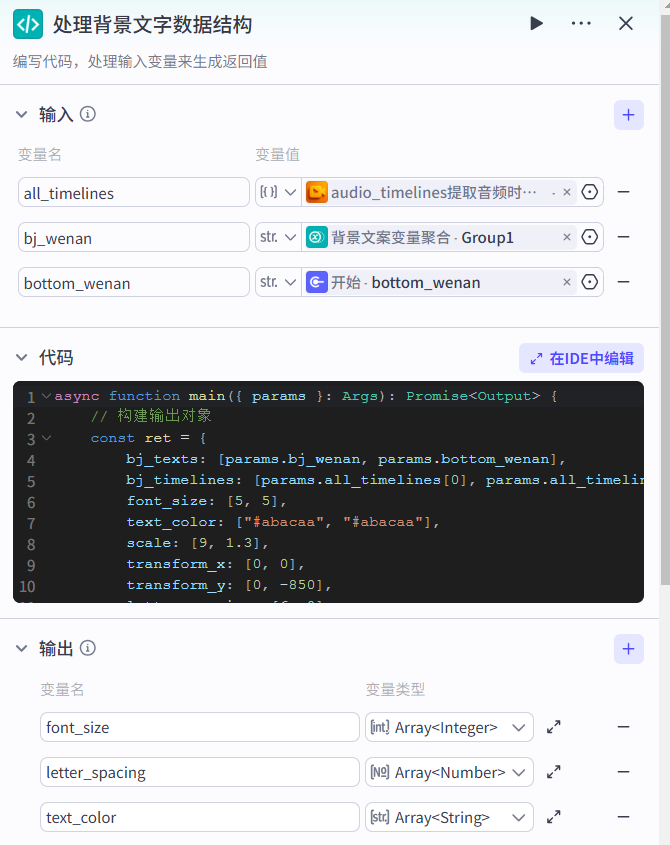This screenshot has width=670, height=845.
Task: Open variable picker for bj_wenan row
Action: coord(590,237)
